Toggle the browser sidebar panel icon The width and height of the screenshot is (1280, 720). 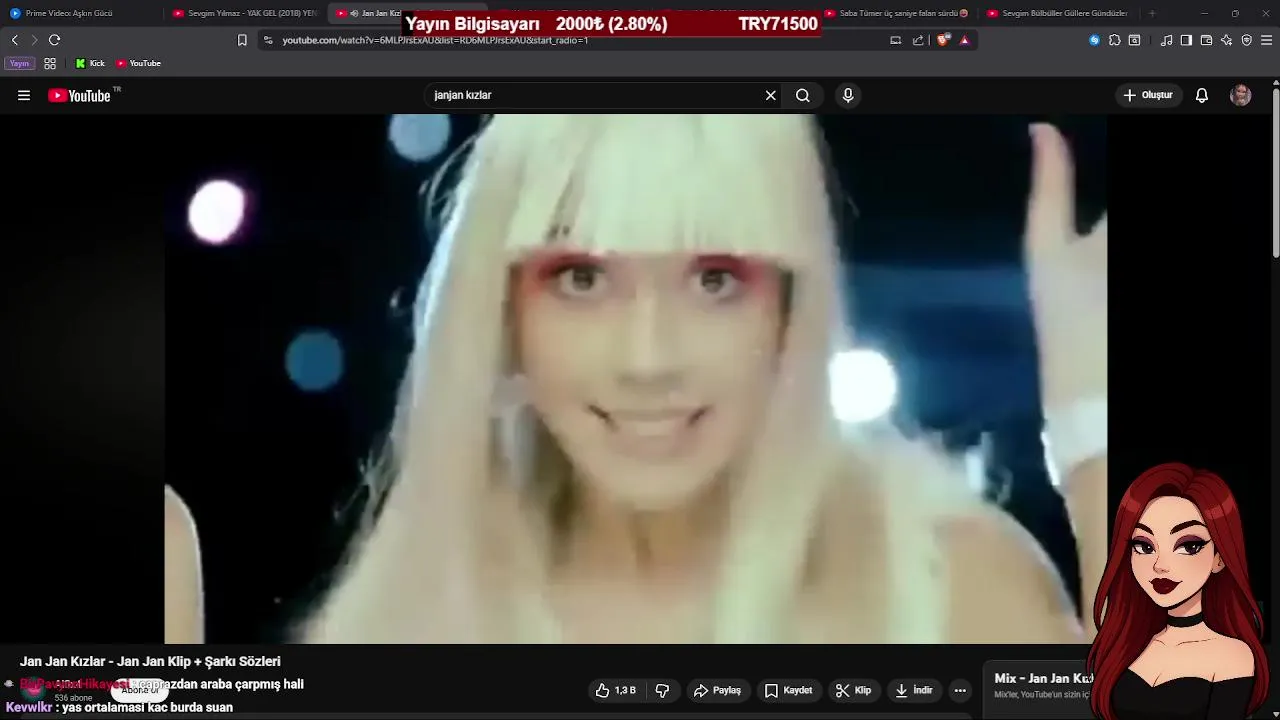click(1186, 40)
